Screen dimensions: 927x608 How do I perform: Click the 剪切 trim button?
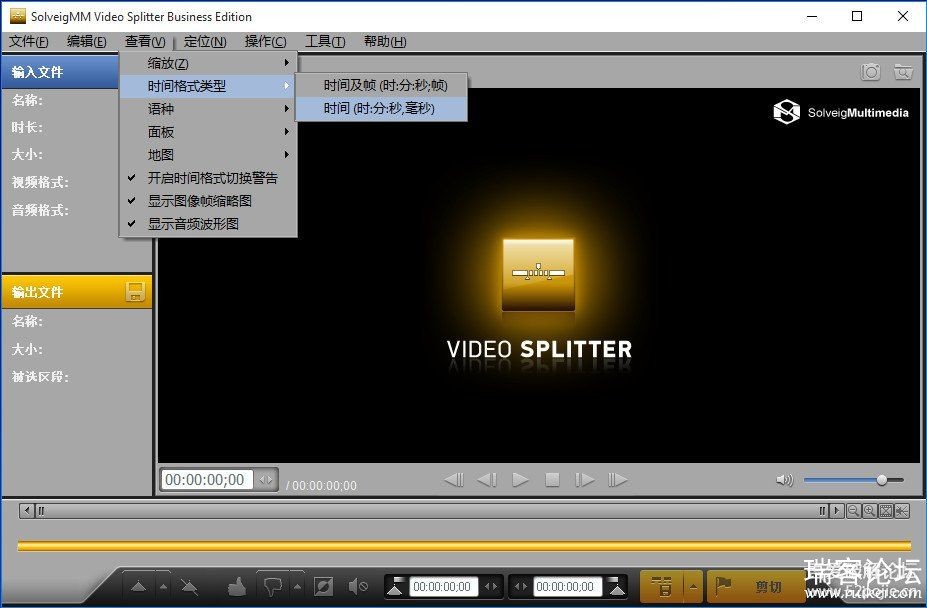click(756, 587)
